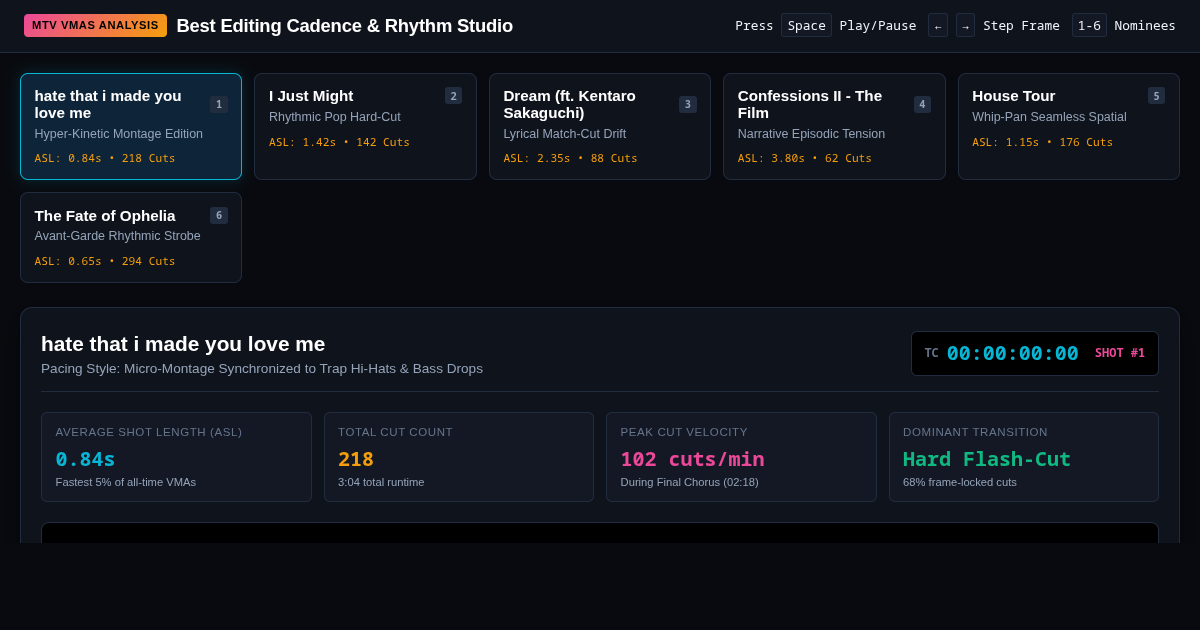Image resolution: width=1200 pixels, height=630 pixels.
Task: Click the right arrow step-frame key
Action: (965, 25)
